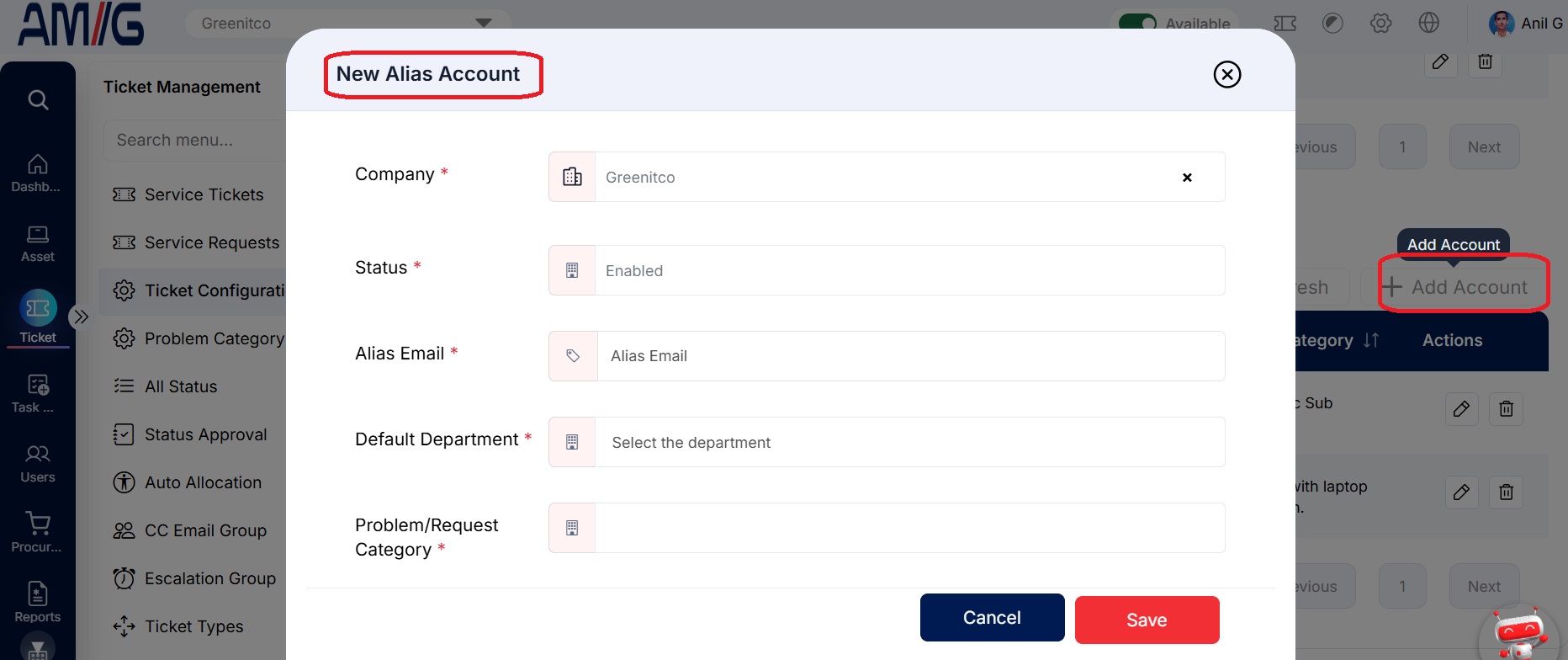Click the Alias Email input field
This screenshot has width=1568, height=660.
[887, 356]
